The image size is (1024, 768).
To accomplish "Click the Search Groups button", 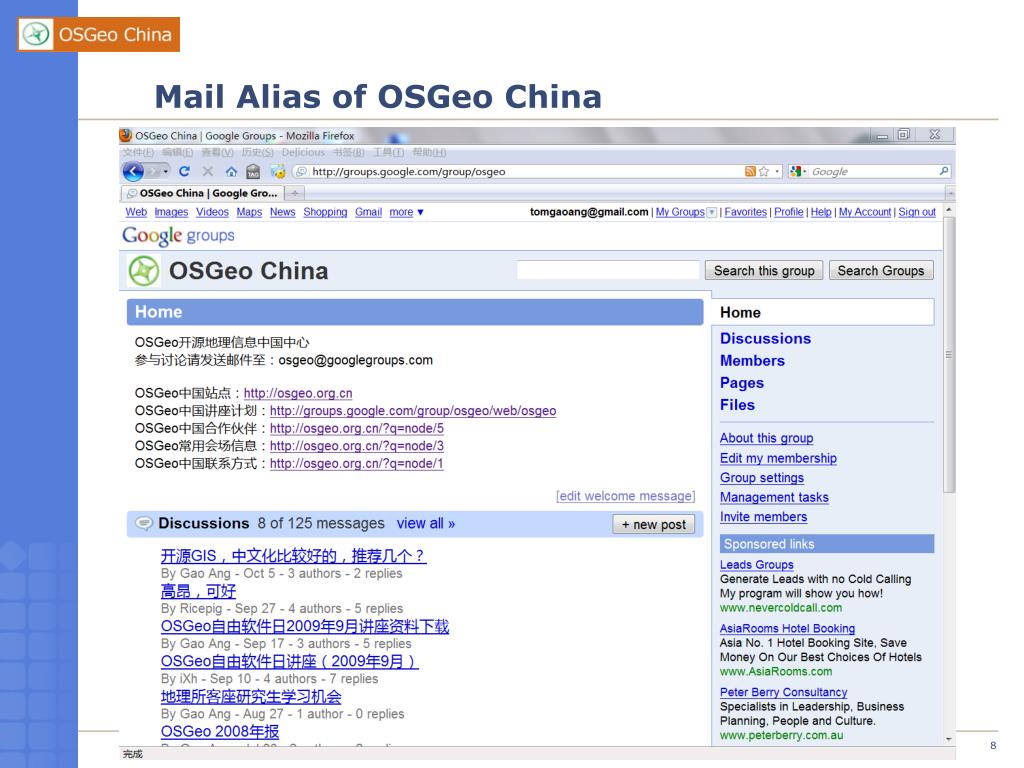I will tap(881, 270).
